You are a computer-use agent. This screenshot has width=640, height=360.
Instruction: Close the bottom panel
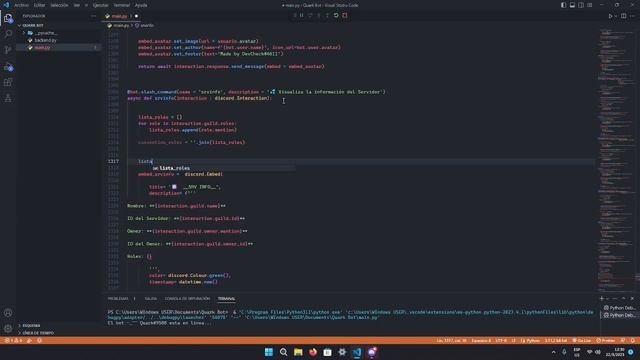[x=632, y=299]
